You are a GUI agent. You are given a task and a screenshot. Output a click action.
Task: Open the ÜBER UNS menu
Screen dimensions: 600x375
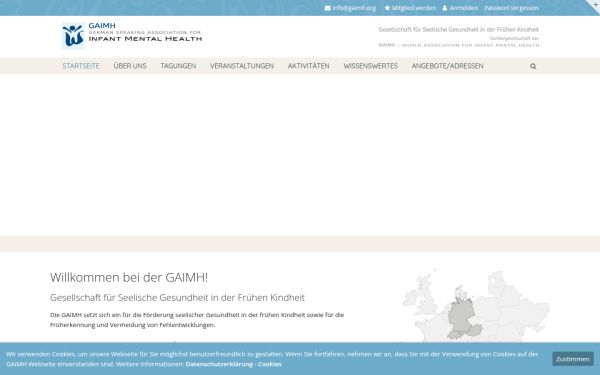coord(130,66)
